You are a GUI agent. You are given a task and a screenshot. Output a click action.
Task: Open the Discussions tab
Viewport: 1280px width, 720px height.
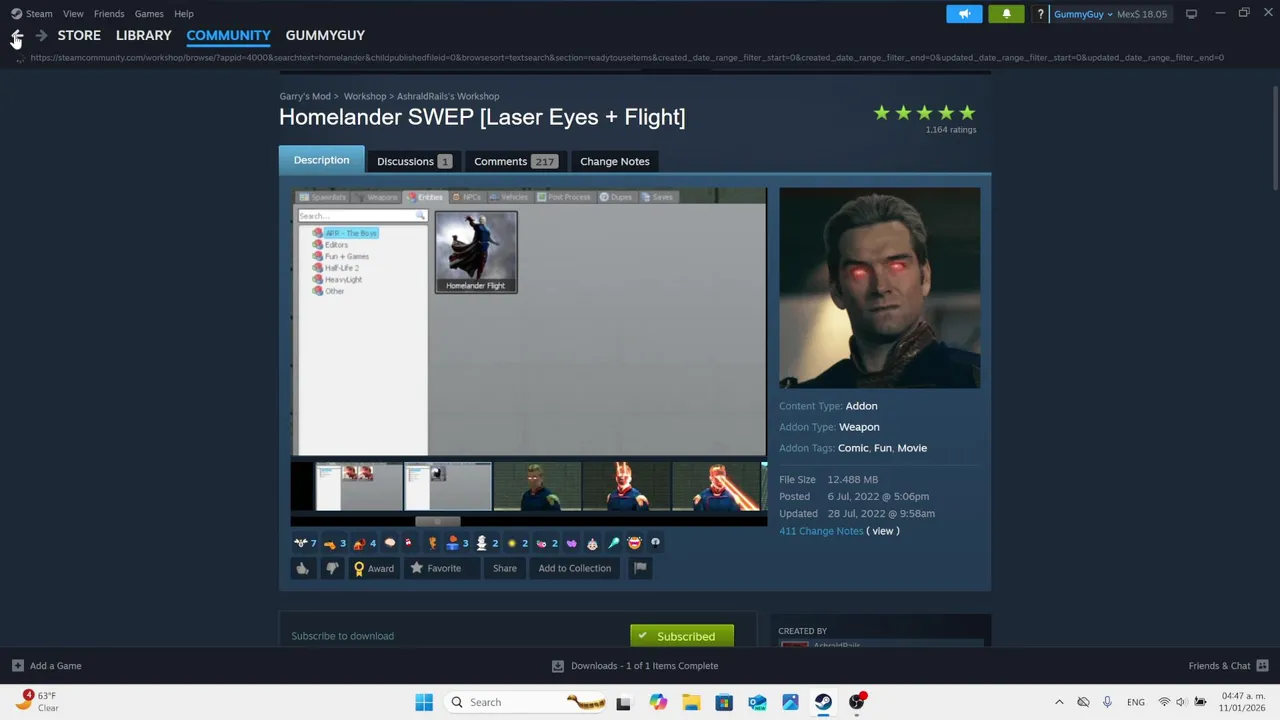pyautogui.click(x=414, y=161)
